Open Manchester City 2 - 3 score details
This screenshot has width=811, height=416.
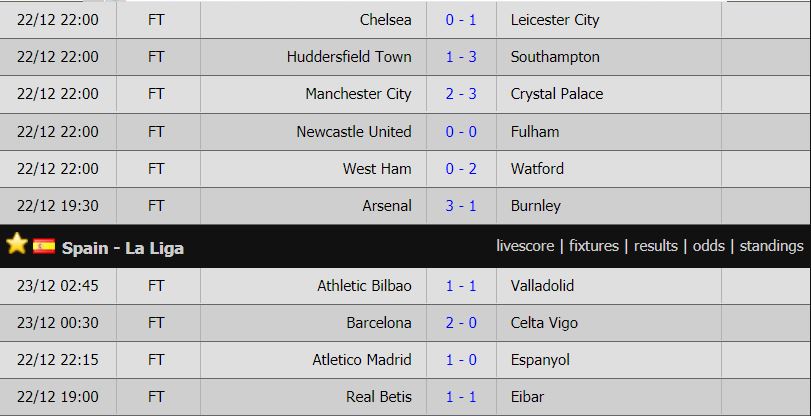pyautogui.click(x=461, y=94)
